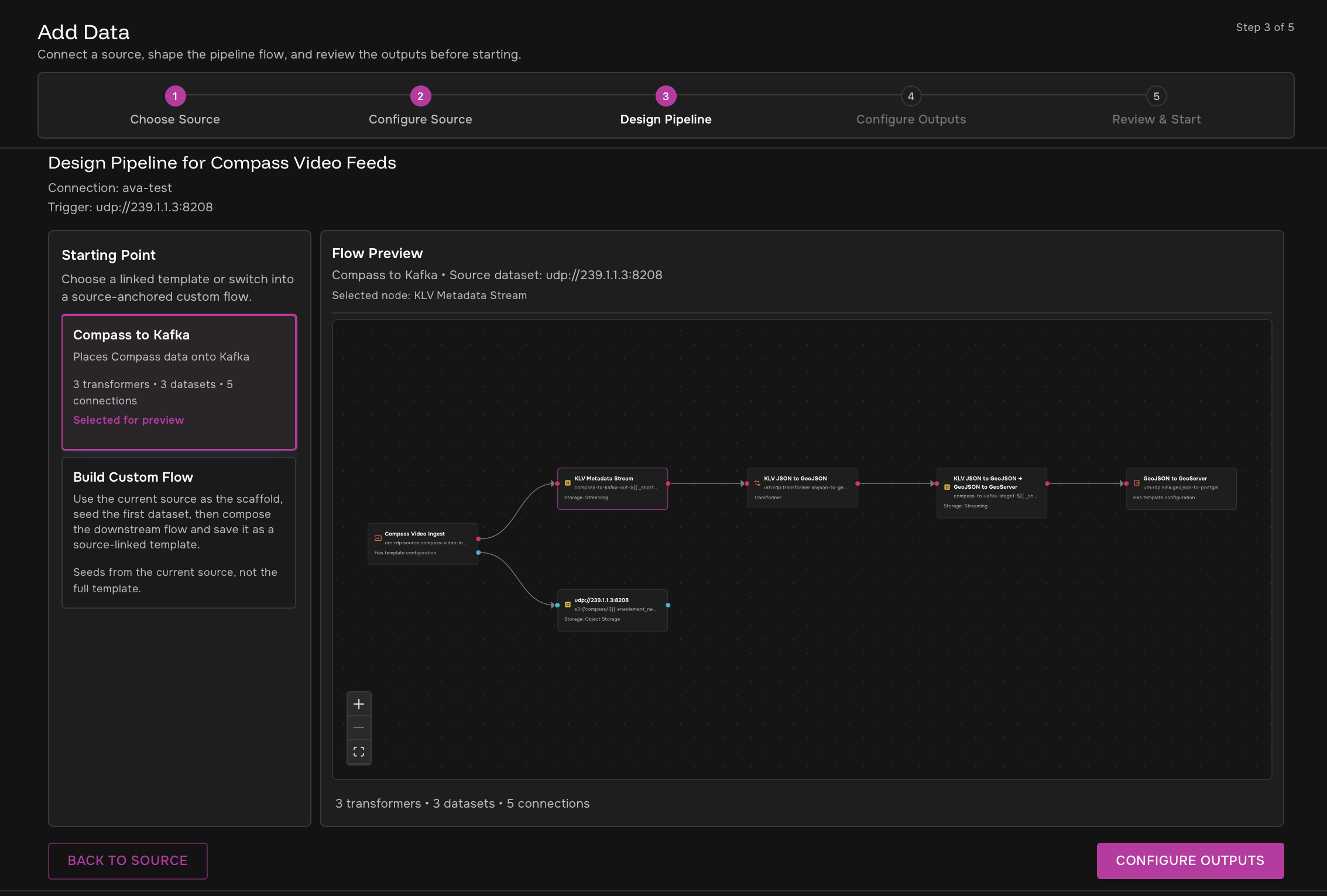
Task: Click compass-to-kafka-stage1 dataset input port
Action: click(x=937, y=483)
